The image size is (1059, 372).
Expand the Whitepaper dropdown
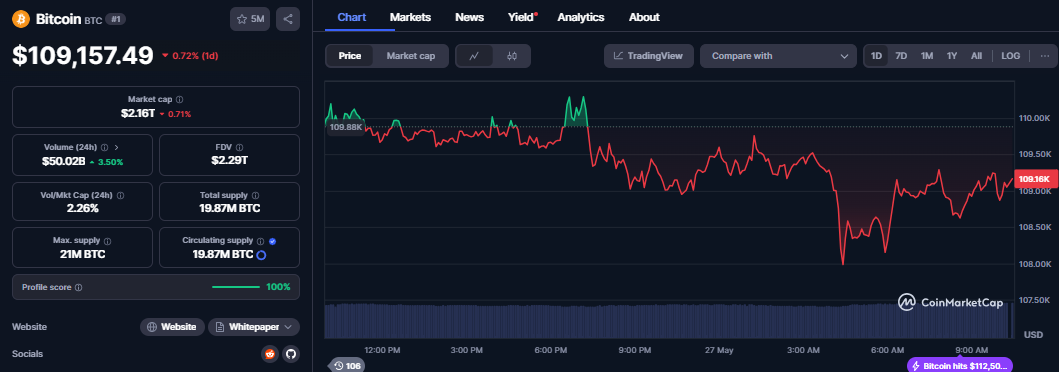(254, 327)
